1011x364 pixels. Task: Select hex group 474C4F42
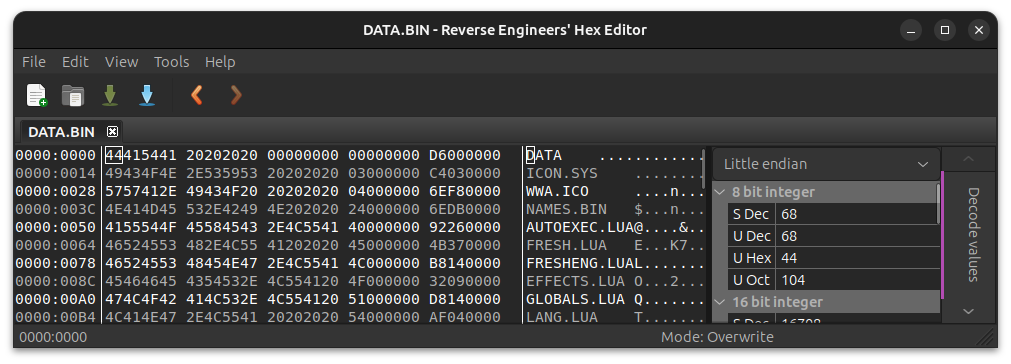(141, 300)
